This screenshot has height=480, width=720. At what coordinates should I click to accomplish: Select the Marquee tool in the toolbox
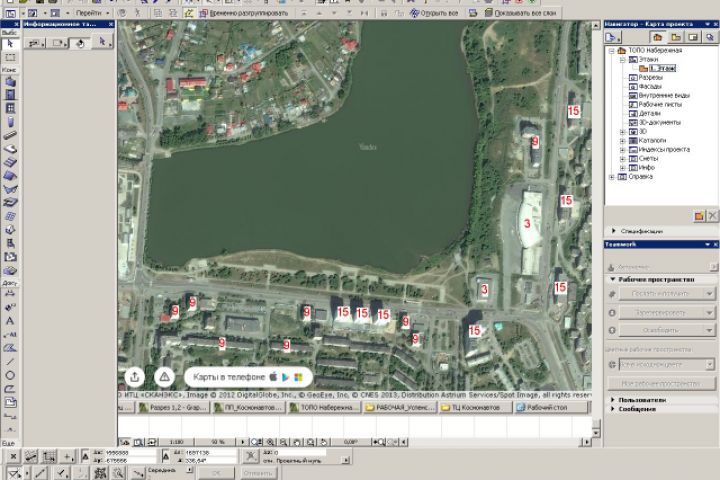point(10,57)
